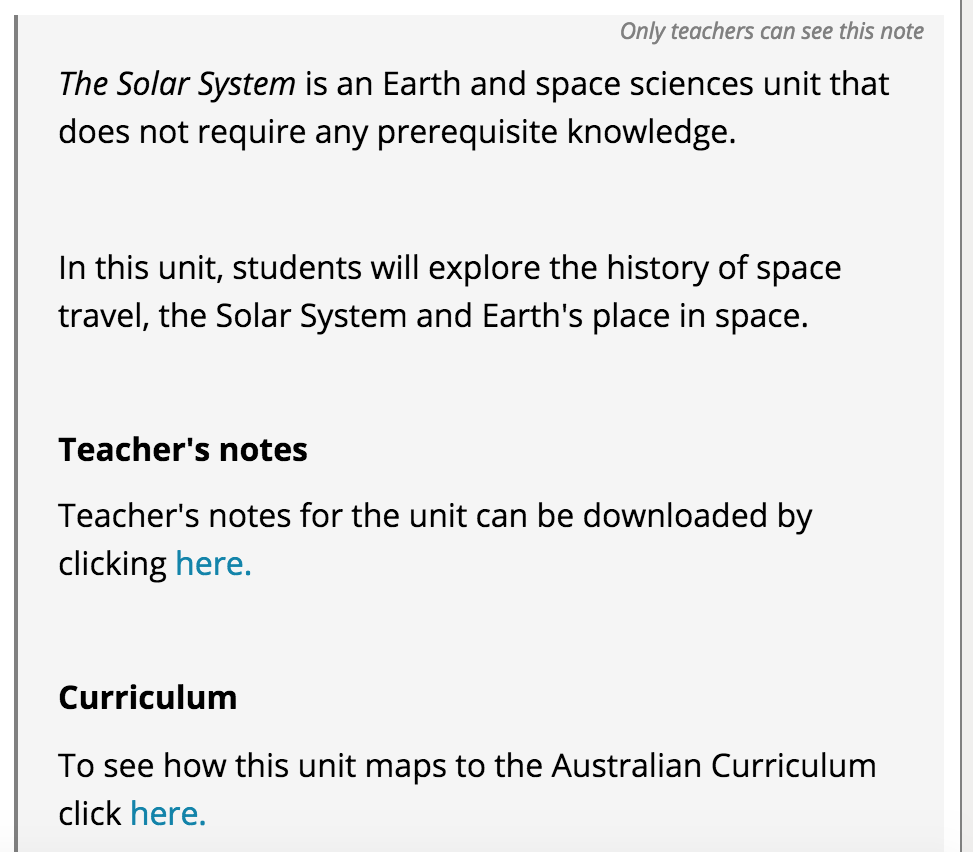The height and width of the screenshot is (852, 973).
Task: Click the word 'knowledge' ending the first paragraph
Action: tap(652, 132)
